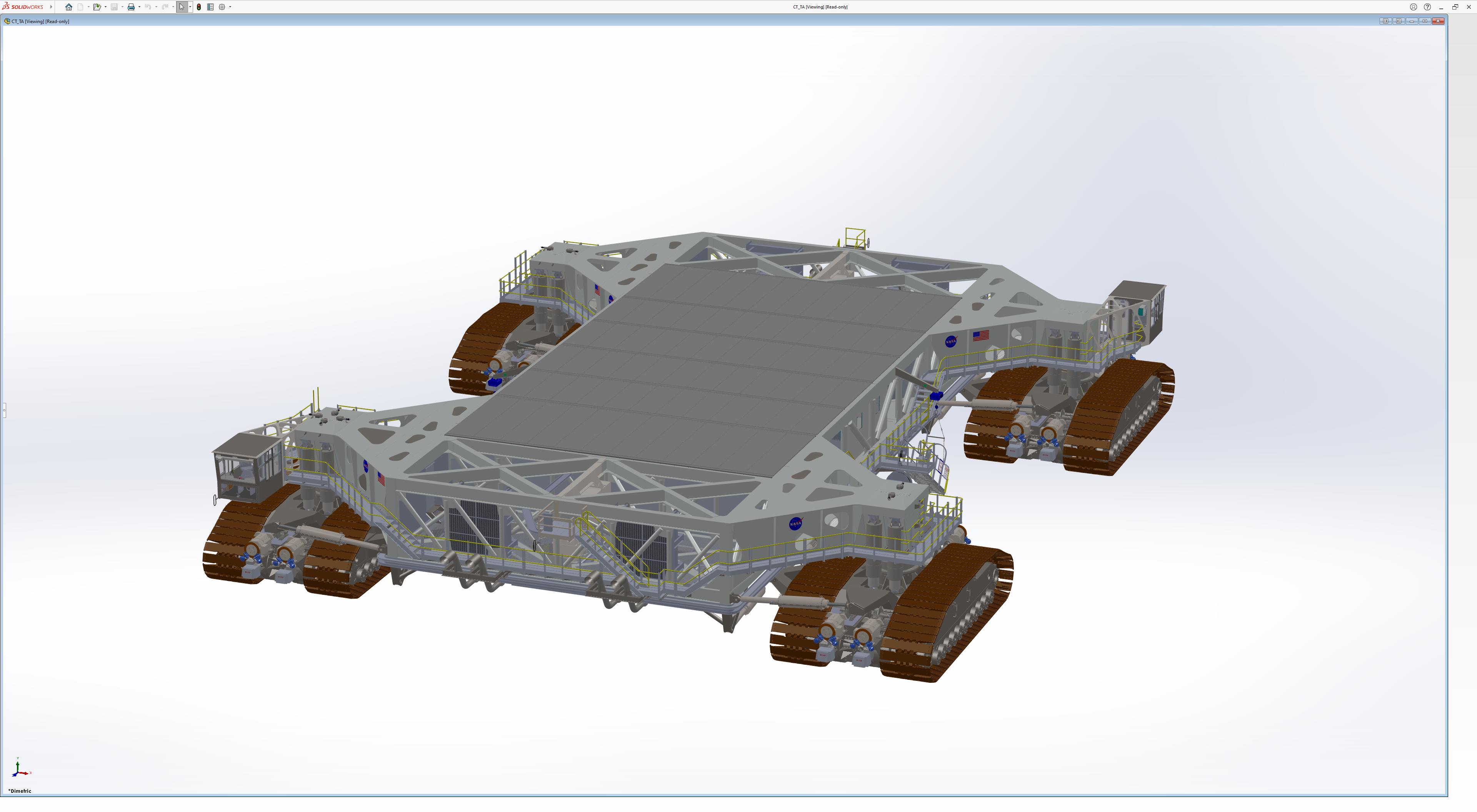The height and width of the screenshot is (812, 1477).
Task: Click the user login account icon
Action: point(1414,7)
